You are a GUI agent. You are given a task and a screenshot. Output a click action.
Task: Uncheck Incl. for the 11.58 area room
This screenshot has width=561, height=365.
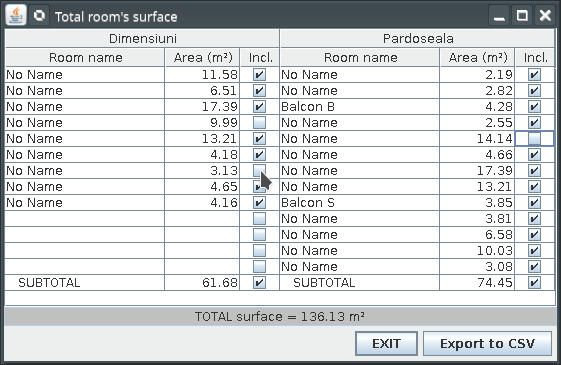pos(259,75)
